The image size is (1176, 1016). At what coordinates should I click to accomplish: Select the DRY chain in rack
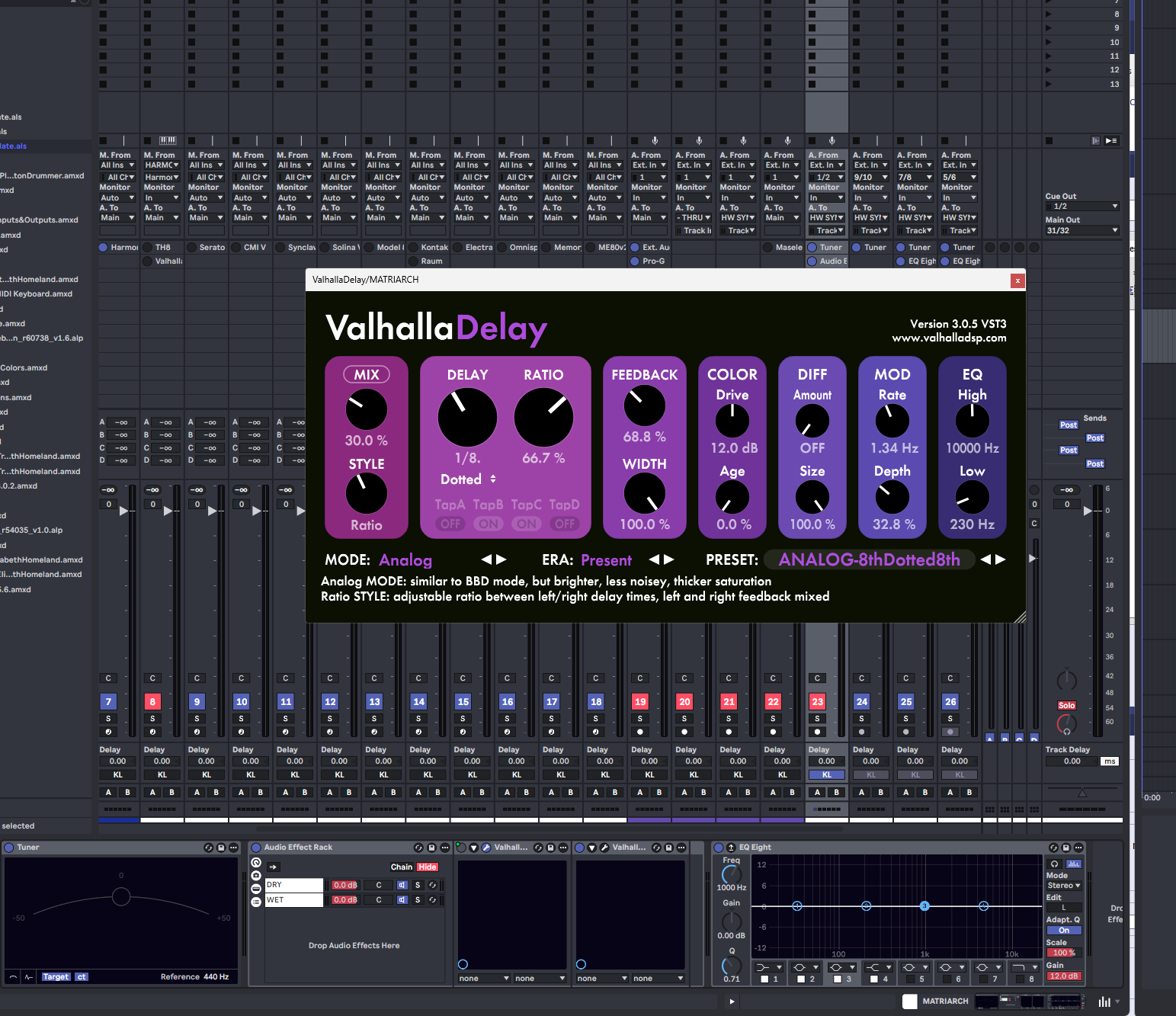(293, 885)
